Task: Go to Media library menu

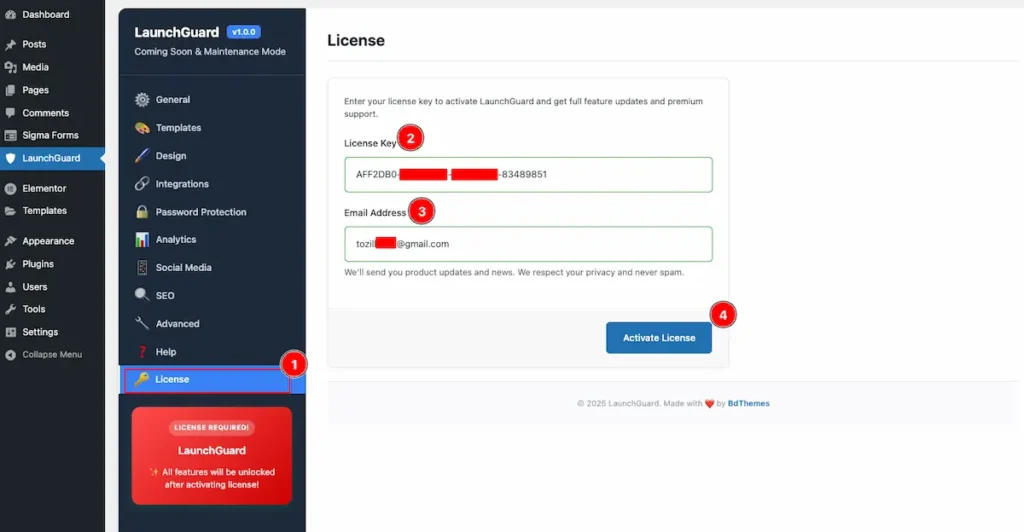Action: (x=52, y=67)
